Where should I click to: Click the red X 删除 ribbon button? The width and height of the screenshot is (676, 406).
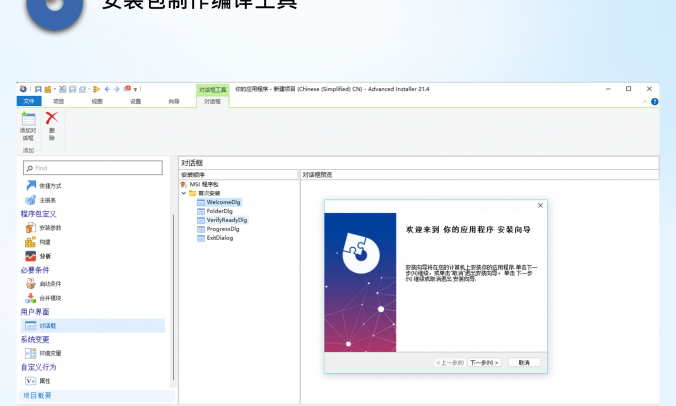coord(52,126)
